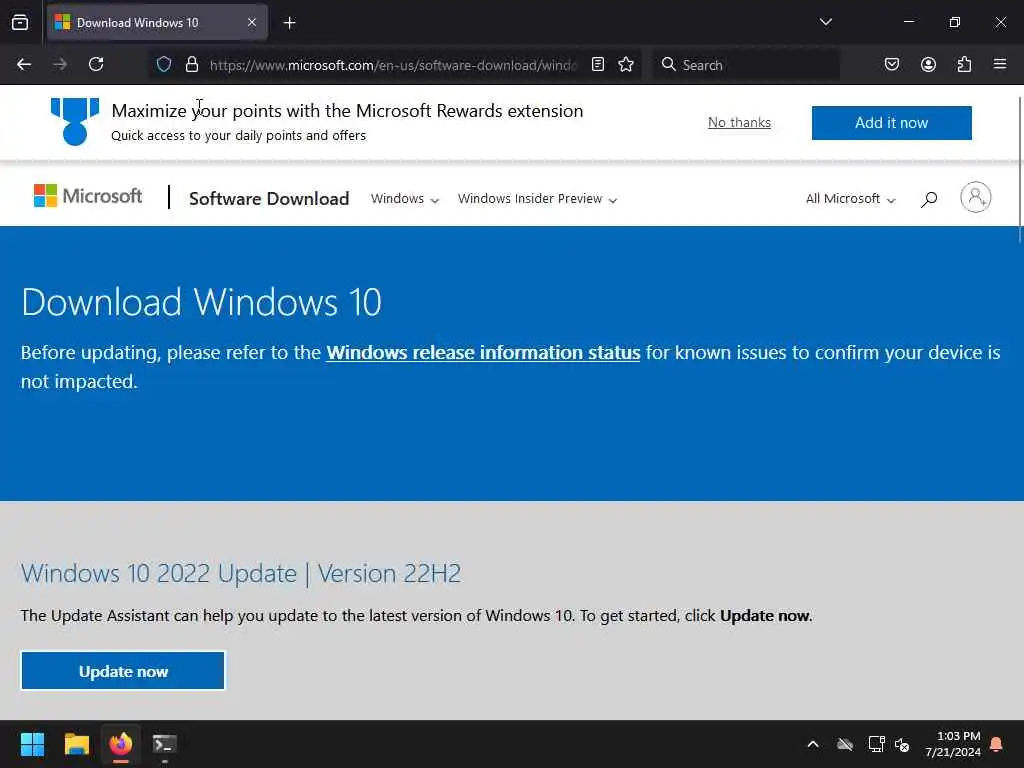Open the Software Download link
This screenshot has width=1024, height=768.
pos(269,199)
